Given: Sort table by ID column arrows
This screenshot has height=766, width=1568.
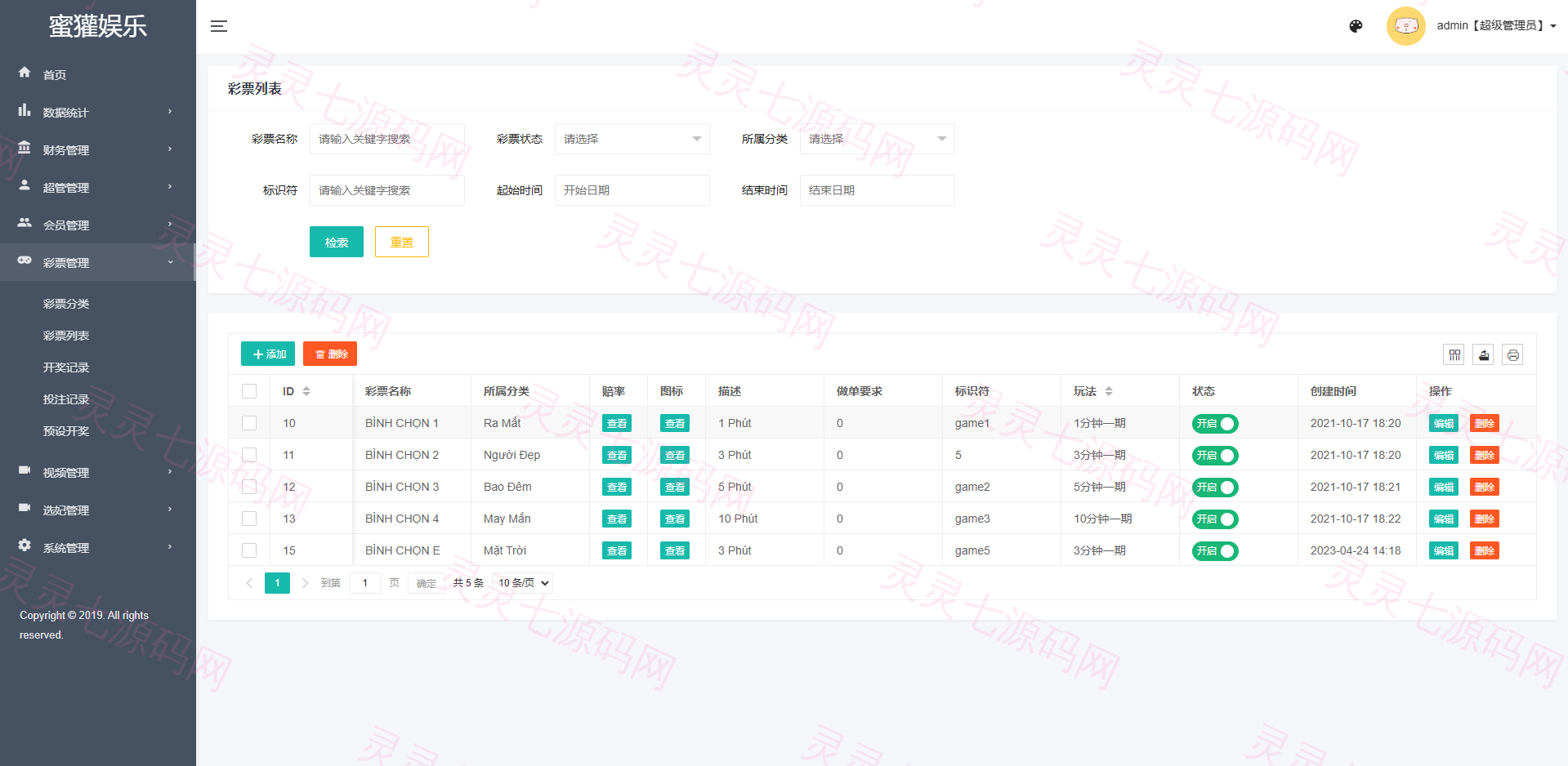Looking at the screenshot, I should (x=306, y=392).
